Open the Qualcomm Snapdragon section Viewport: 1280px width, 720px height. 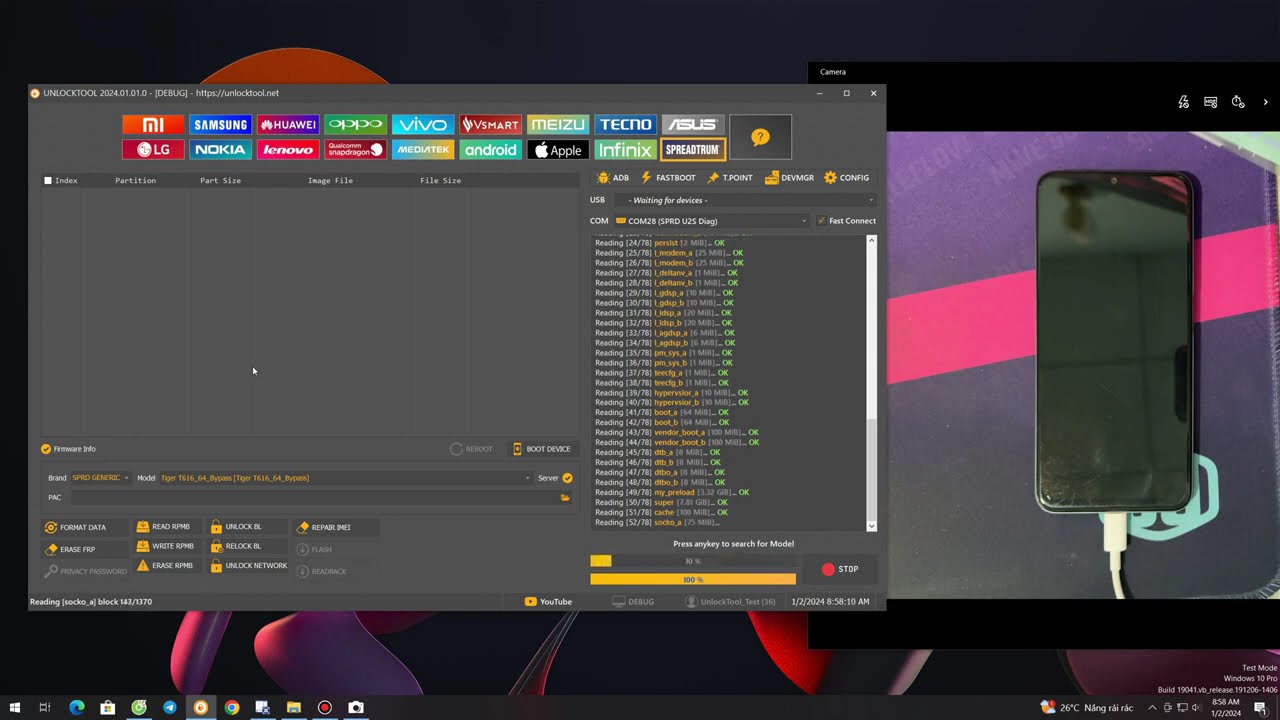[355, 150]
